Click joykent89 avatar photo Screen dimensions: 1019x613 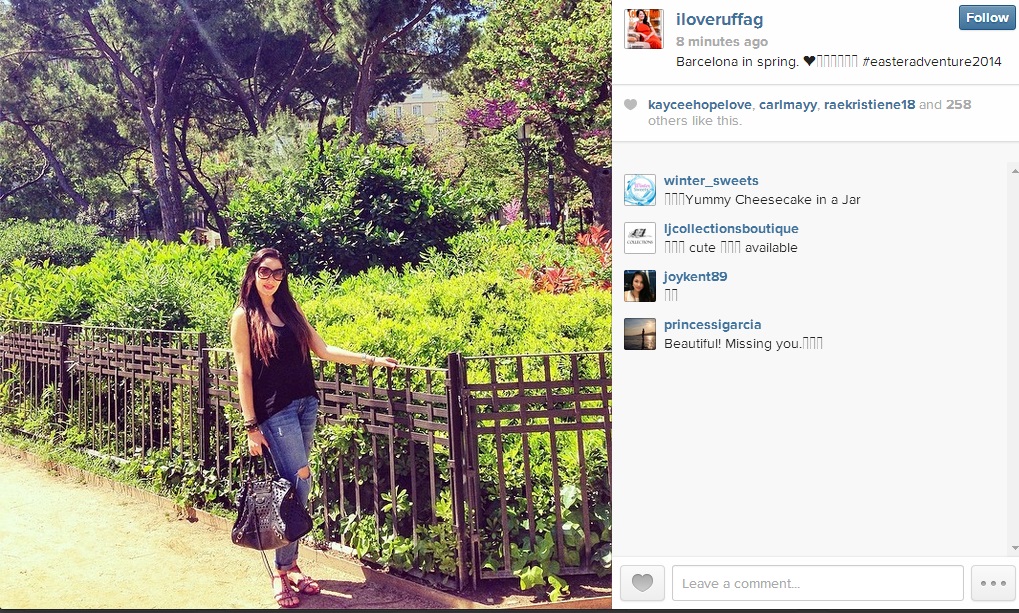pyautogui.click(x=639, y=286)
